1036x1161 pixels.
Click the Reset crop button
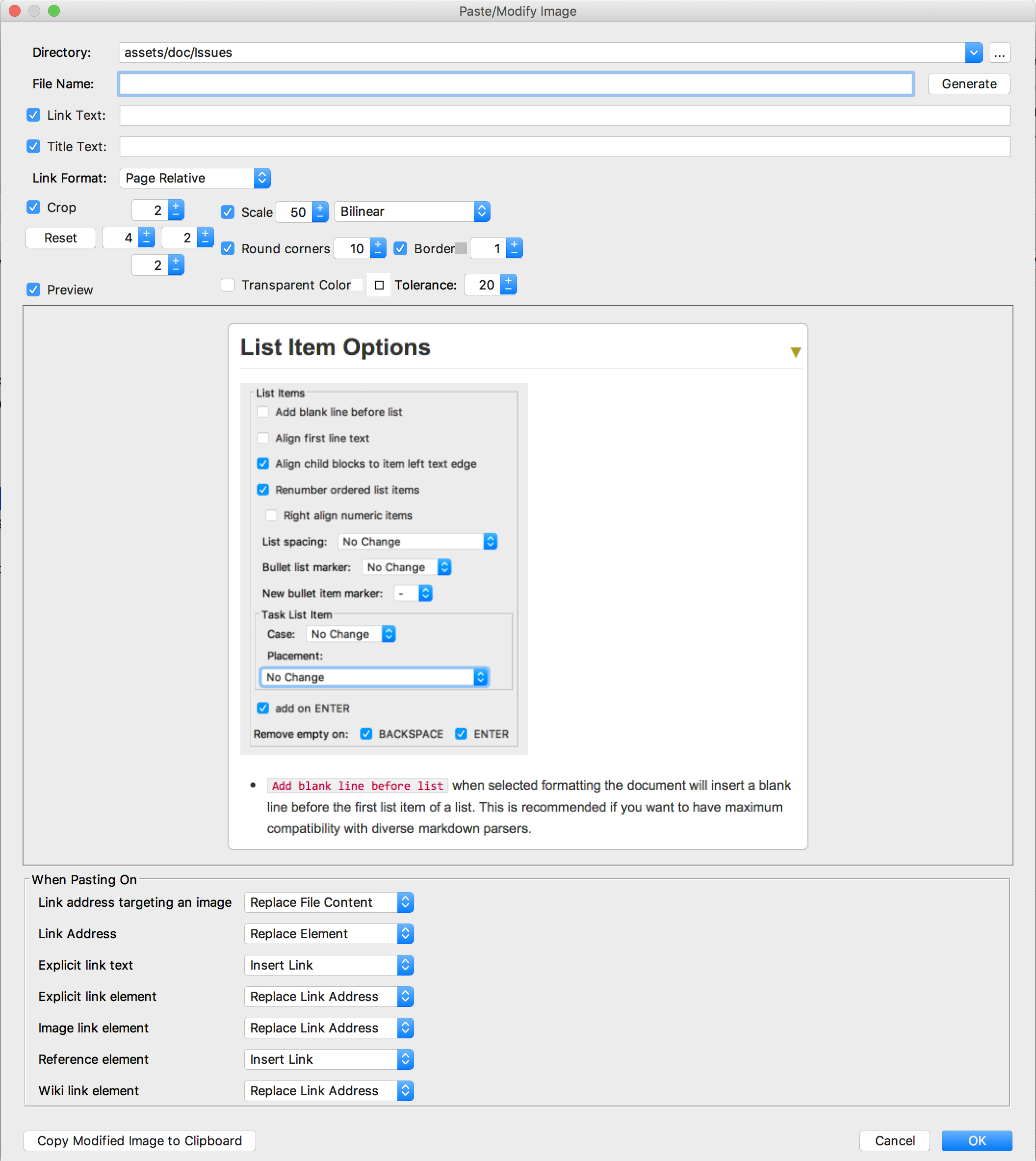[60, 237]
